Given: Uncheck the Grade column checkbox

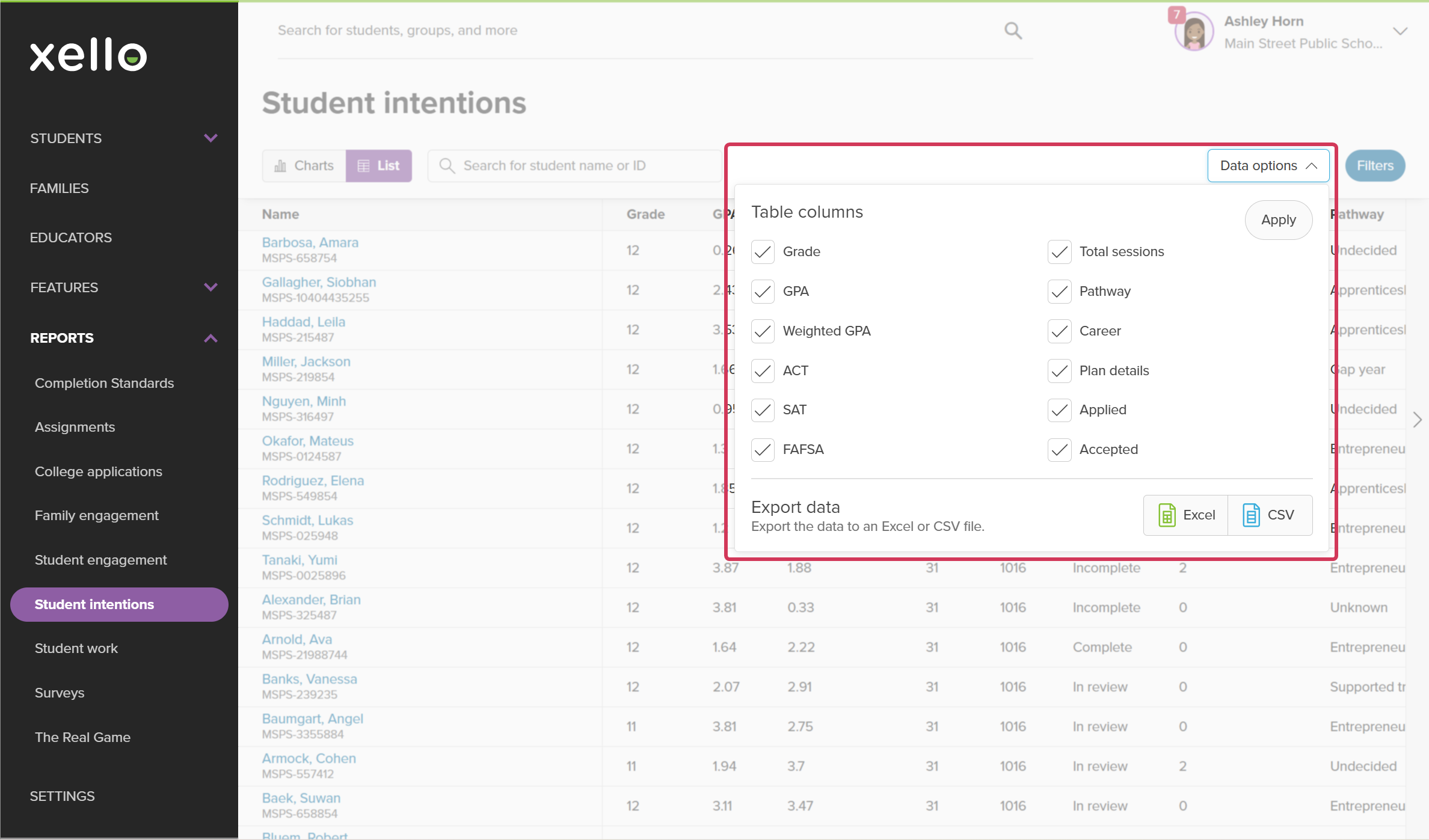Looking at the screenshot, I should (763, 252).
